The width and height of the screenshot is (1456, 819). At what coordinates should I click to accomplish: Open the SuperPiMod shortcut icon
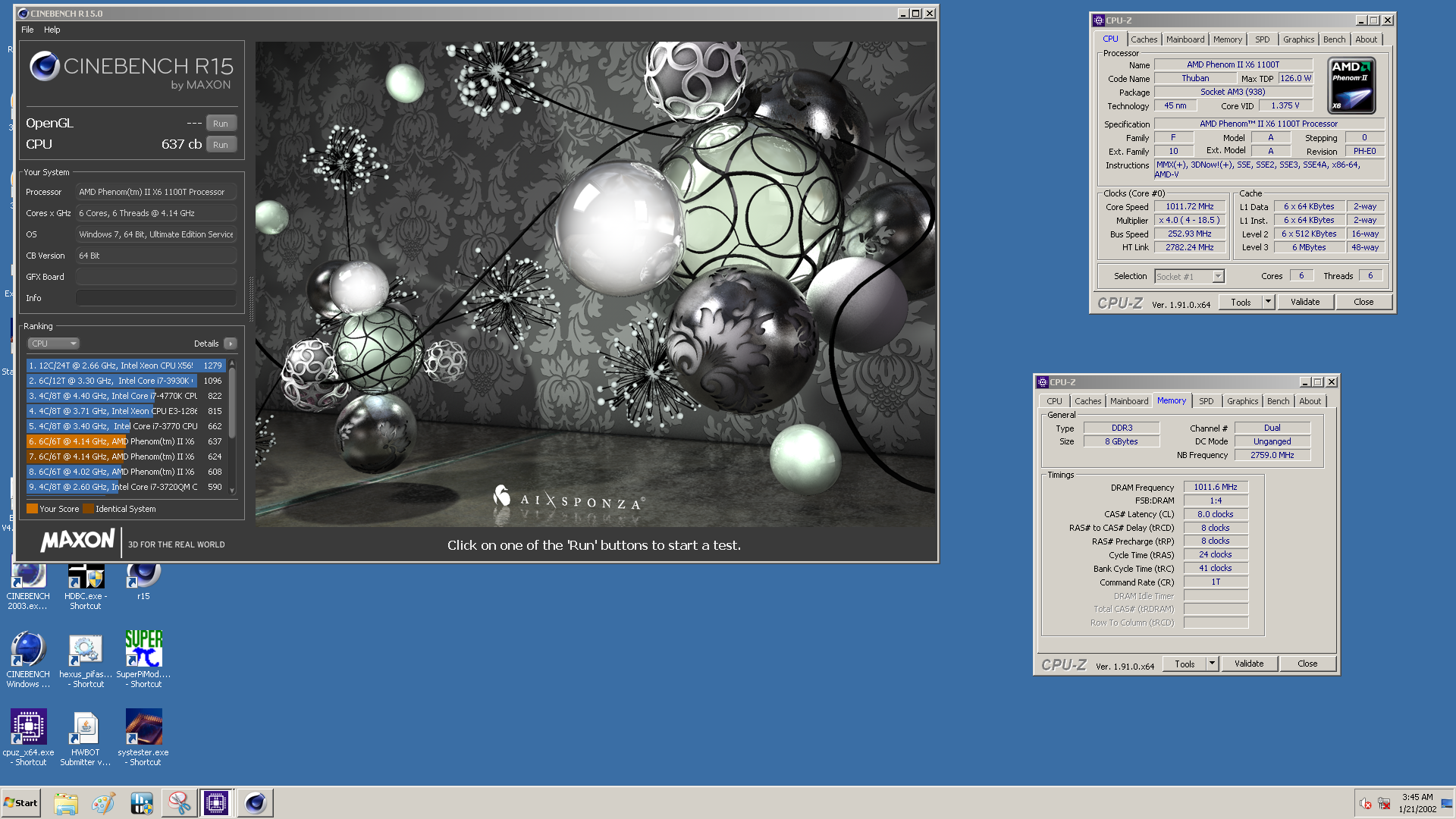click(143, 660)
